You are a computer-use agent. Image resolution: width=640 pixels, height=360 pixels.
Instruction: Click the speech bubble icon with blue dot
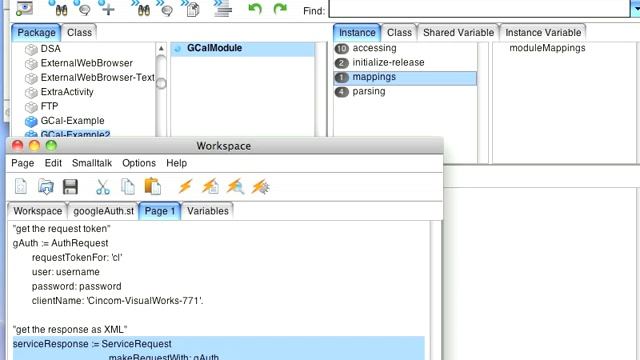click(83, 9)
